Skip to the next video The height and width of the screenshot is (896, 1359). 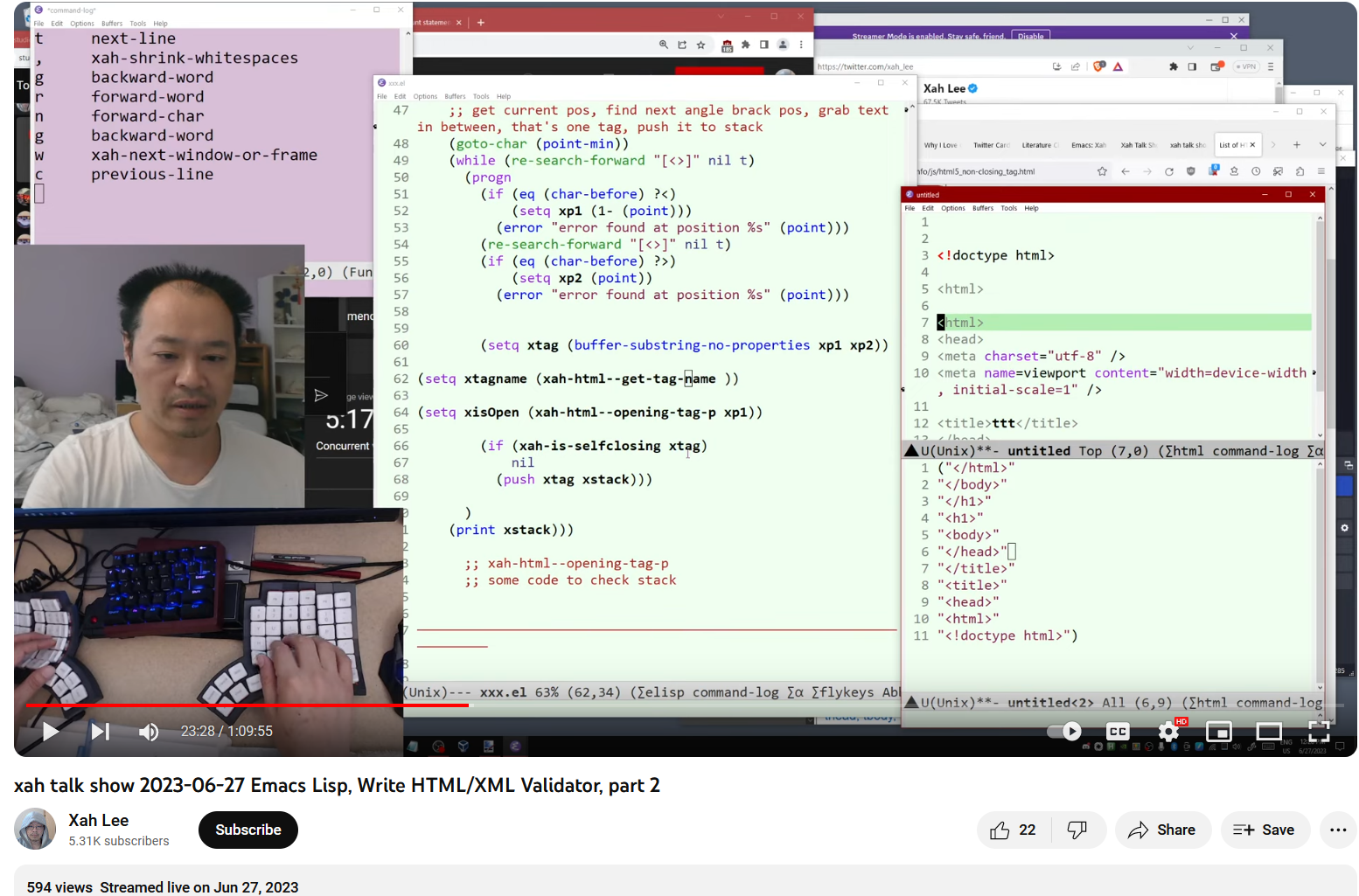pyautogui.click(x=101, y=731)
